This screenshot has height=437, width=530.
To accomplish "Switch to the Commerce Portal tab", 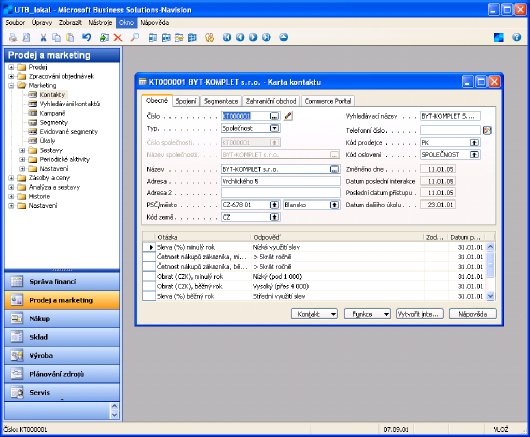I will (x=328, y=101).
